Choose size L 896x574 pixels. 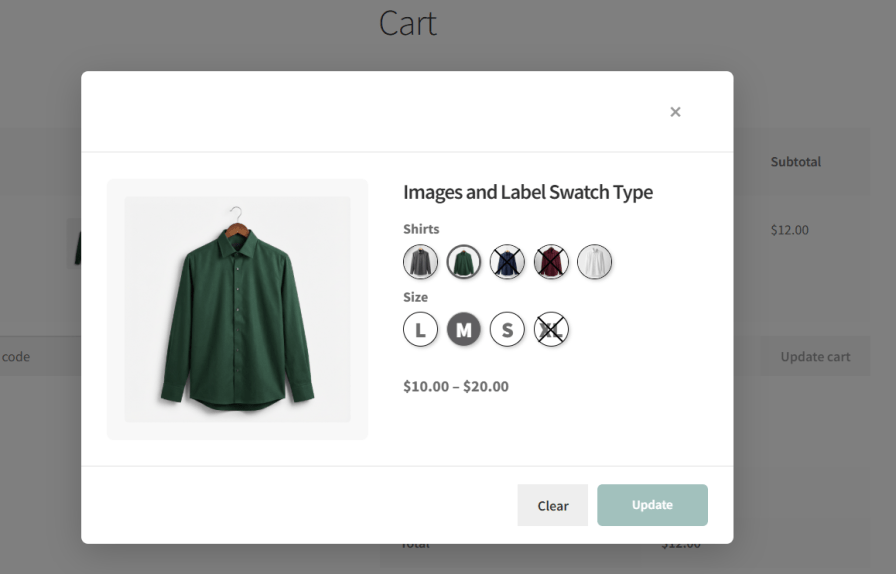(x=421, y=329)
